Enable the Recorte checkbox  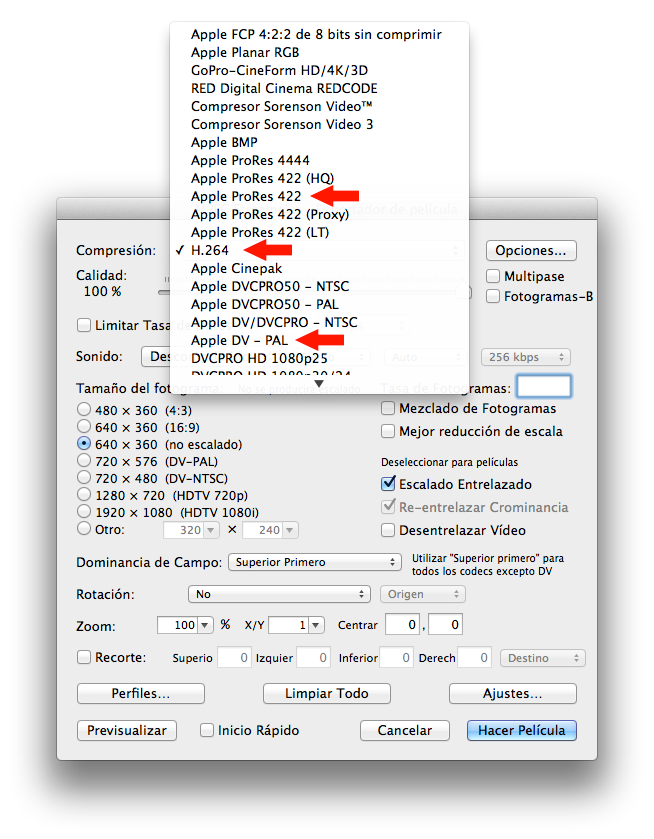click(x=84, y=658)
